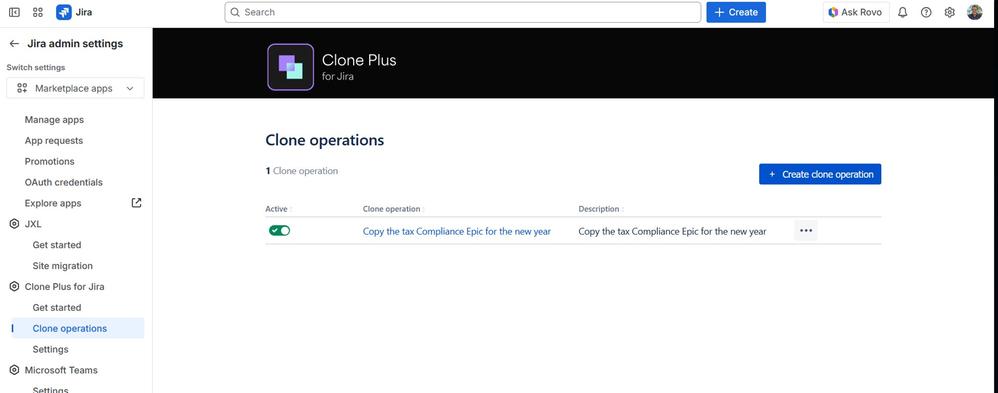Image resolution: width=998 pixels, height=393 pixels.
Task: Sort by the Description column header
Action: pos(600,209)
